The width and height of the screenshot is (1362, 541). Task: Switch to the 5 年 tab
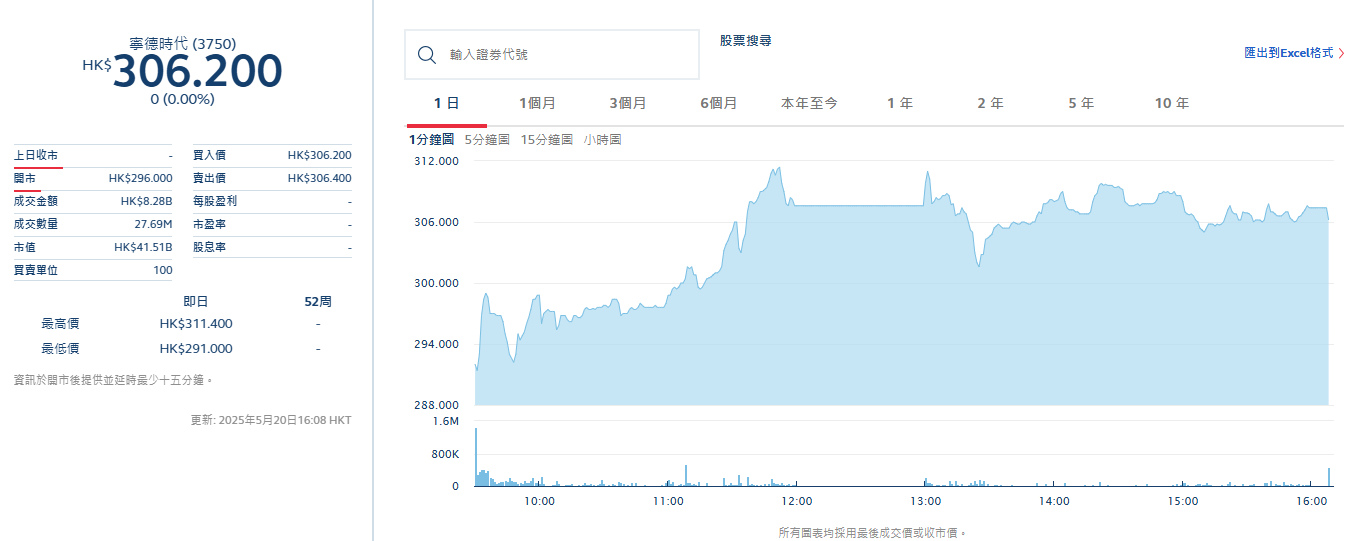click(x=1080, y=103)
